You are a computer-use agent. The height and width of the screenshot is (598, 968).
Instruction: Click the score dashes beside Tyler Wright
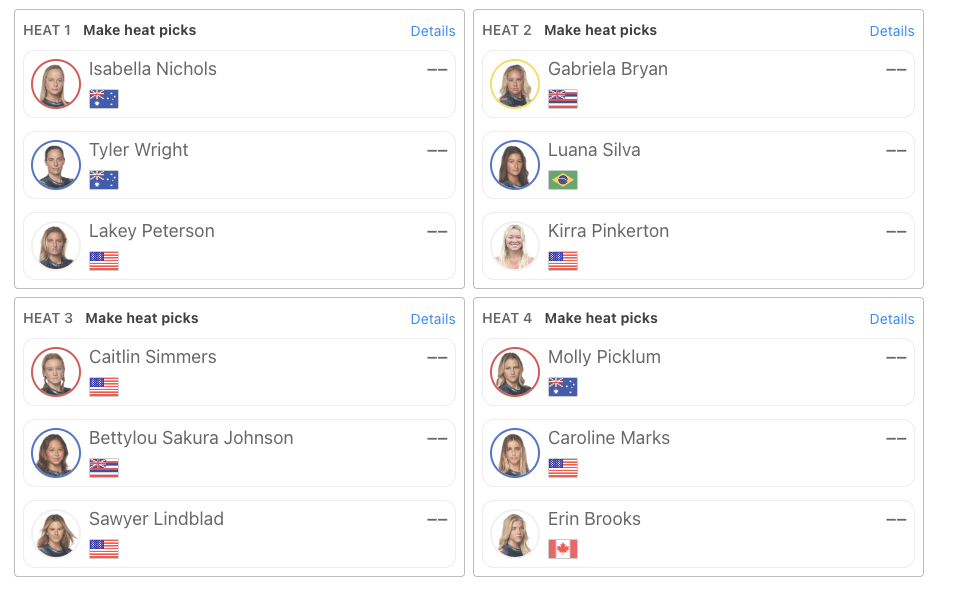click(437, 151)
